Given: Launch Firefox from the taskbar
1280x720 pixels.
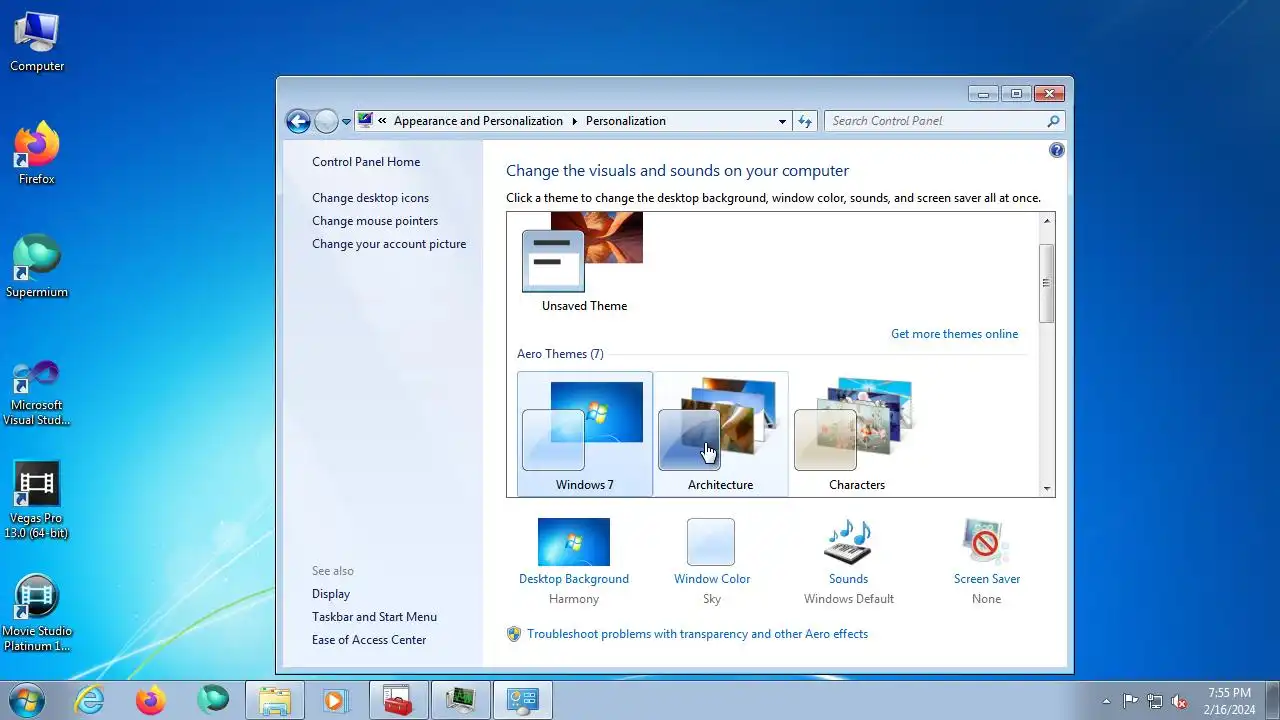Looking at the screenshot, I should (x=151, y=700).
